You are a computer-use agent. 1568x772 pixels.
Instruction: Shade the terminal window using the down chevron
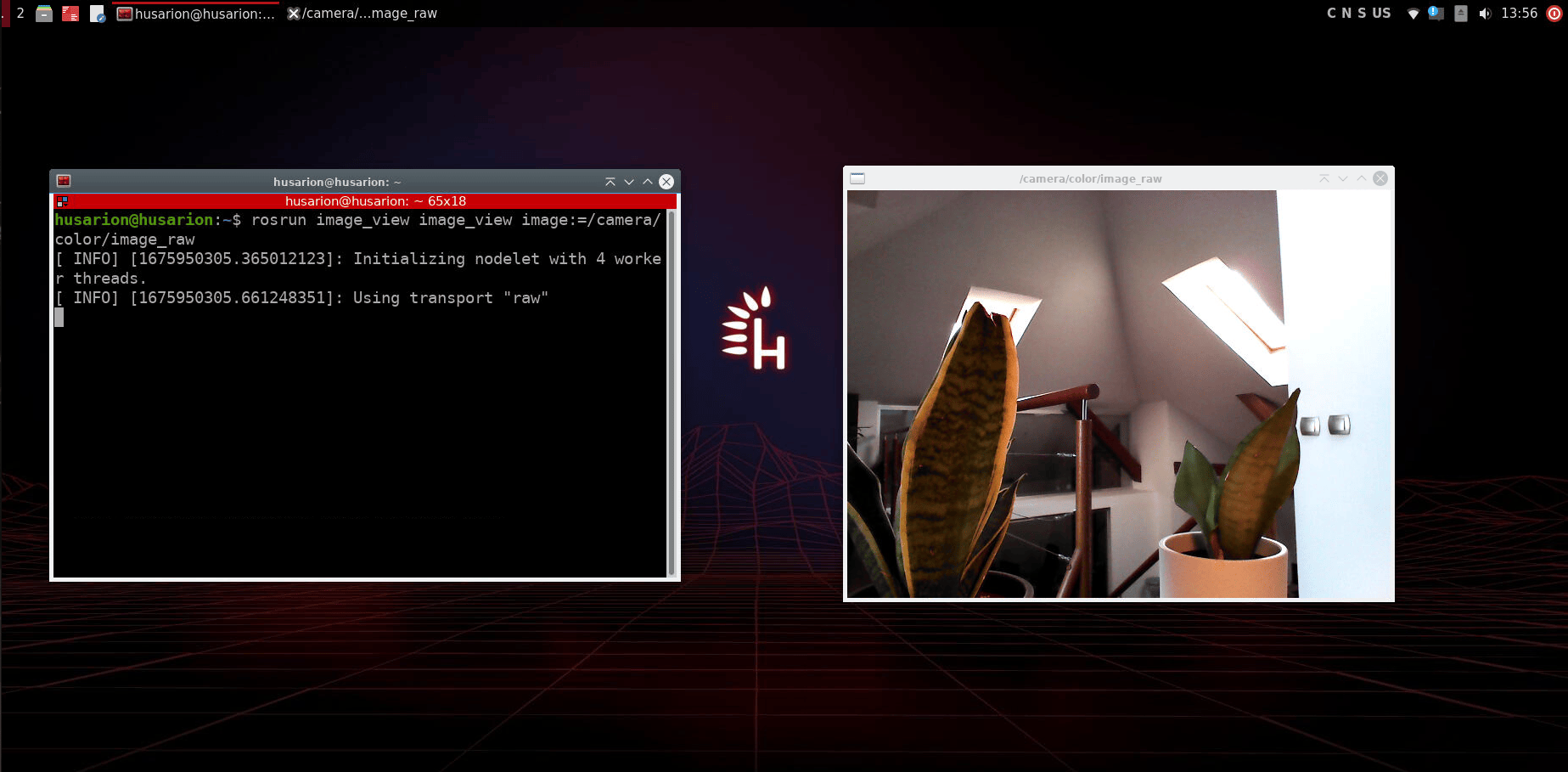click(x=629, y=182)
